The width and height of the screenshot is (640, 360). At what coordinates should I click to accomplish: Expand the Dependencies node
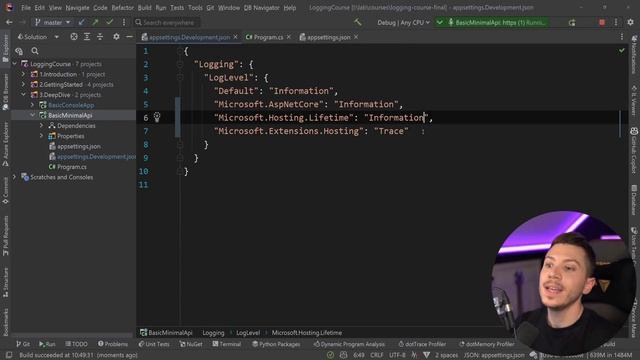[x=41, y=125]
